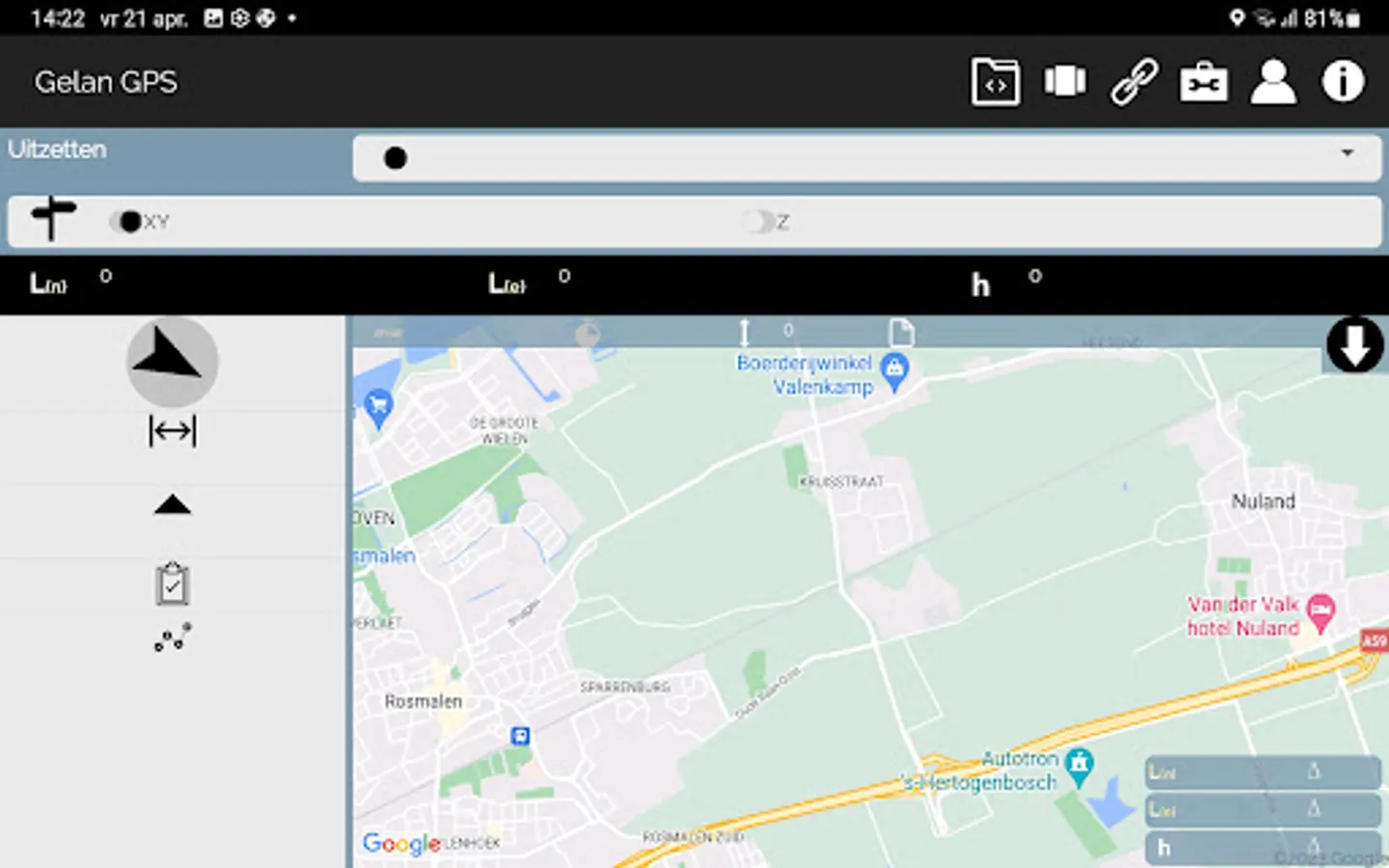Tap the black download arrow on map
This screenshot has height=868, width=1389.
[x=1355, y=345]
